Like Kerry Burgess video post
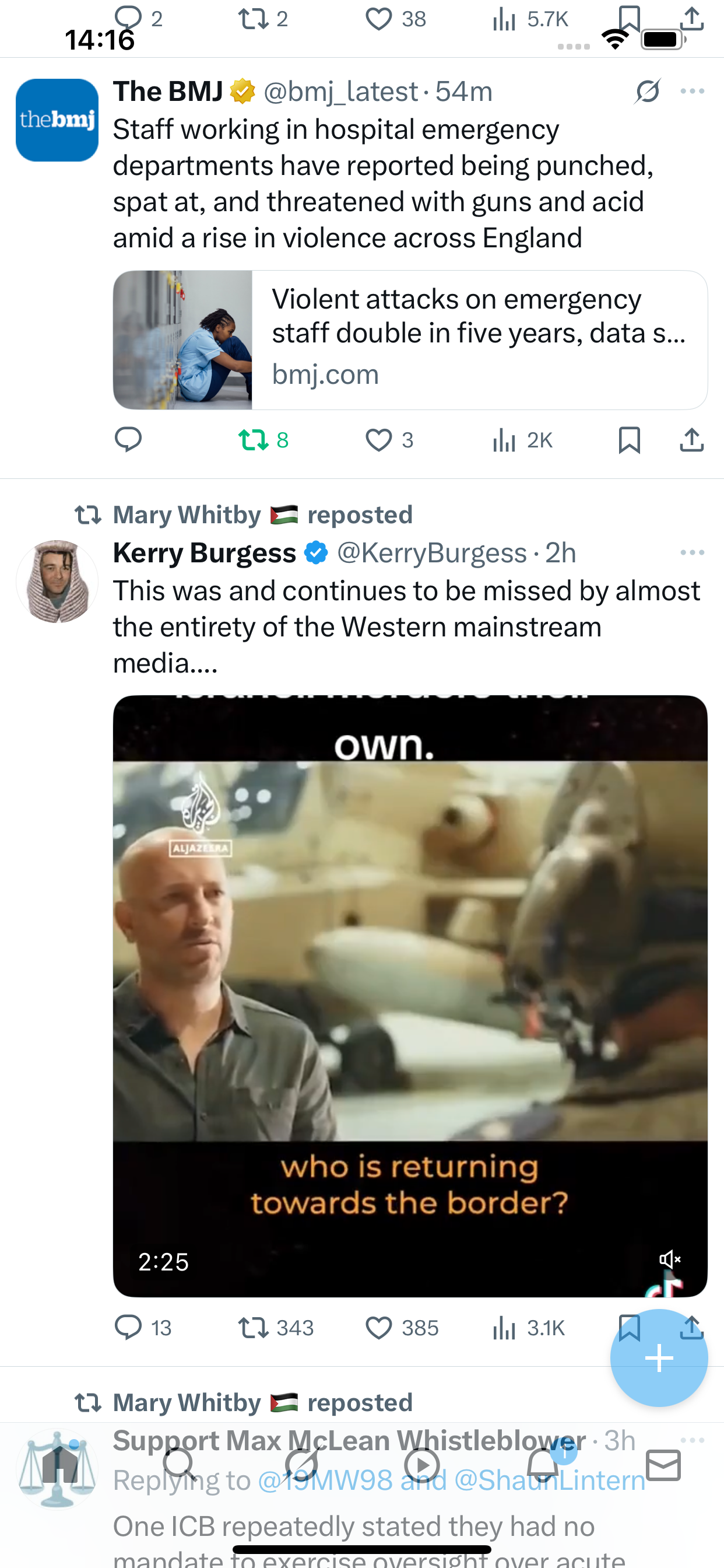 coord(378,1327)
